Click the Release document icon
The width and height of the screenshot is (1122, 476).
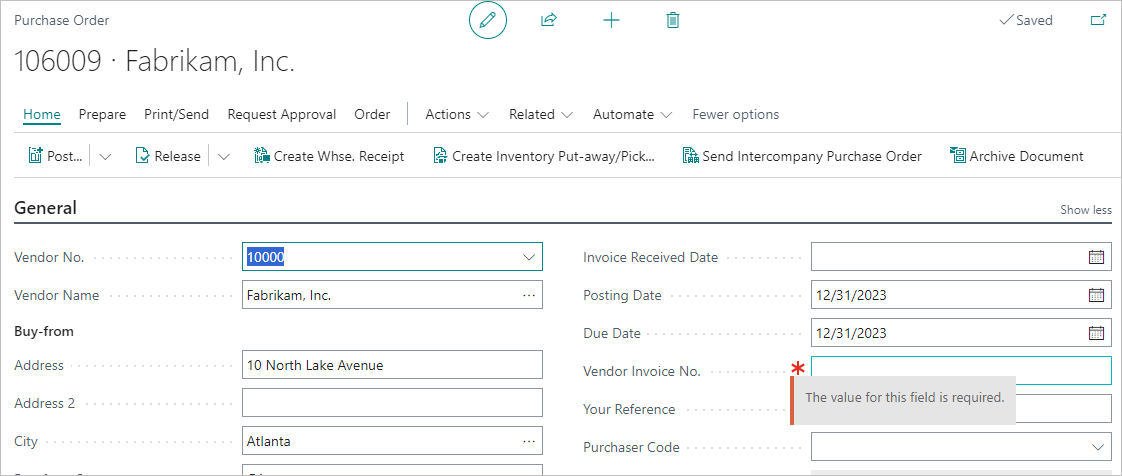pos(142,155)
